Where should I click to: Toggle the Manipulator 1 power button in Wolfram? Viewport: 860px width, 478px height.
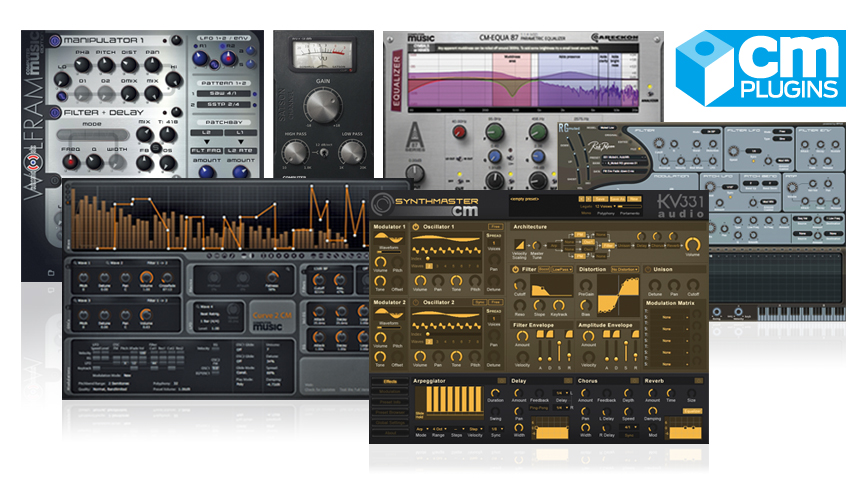[x=55, y=40]
